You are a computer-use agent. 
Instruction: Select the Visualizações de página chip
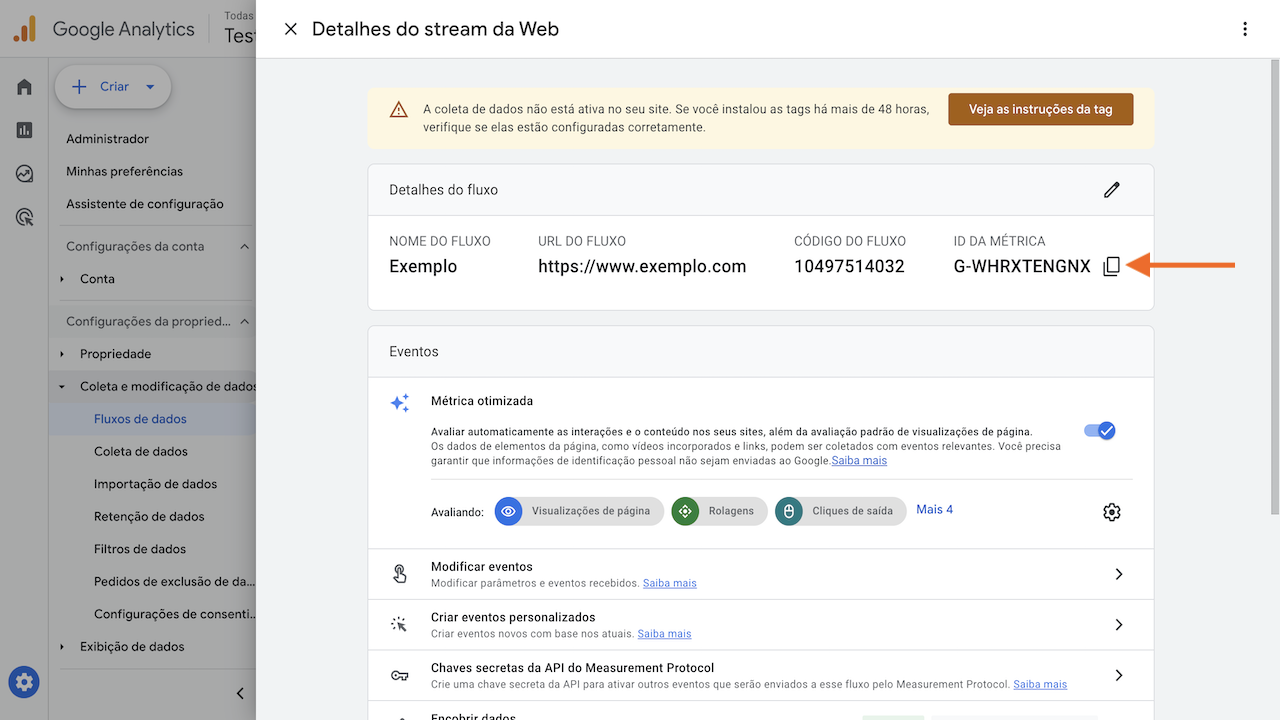click(x=580, y=511)
